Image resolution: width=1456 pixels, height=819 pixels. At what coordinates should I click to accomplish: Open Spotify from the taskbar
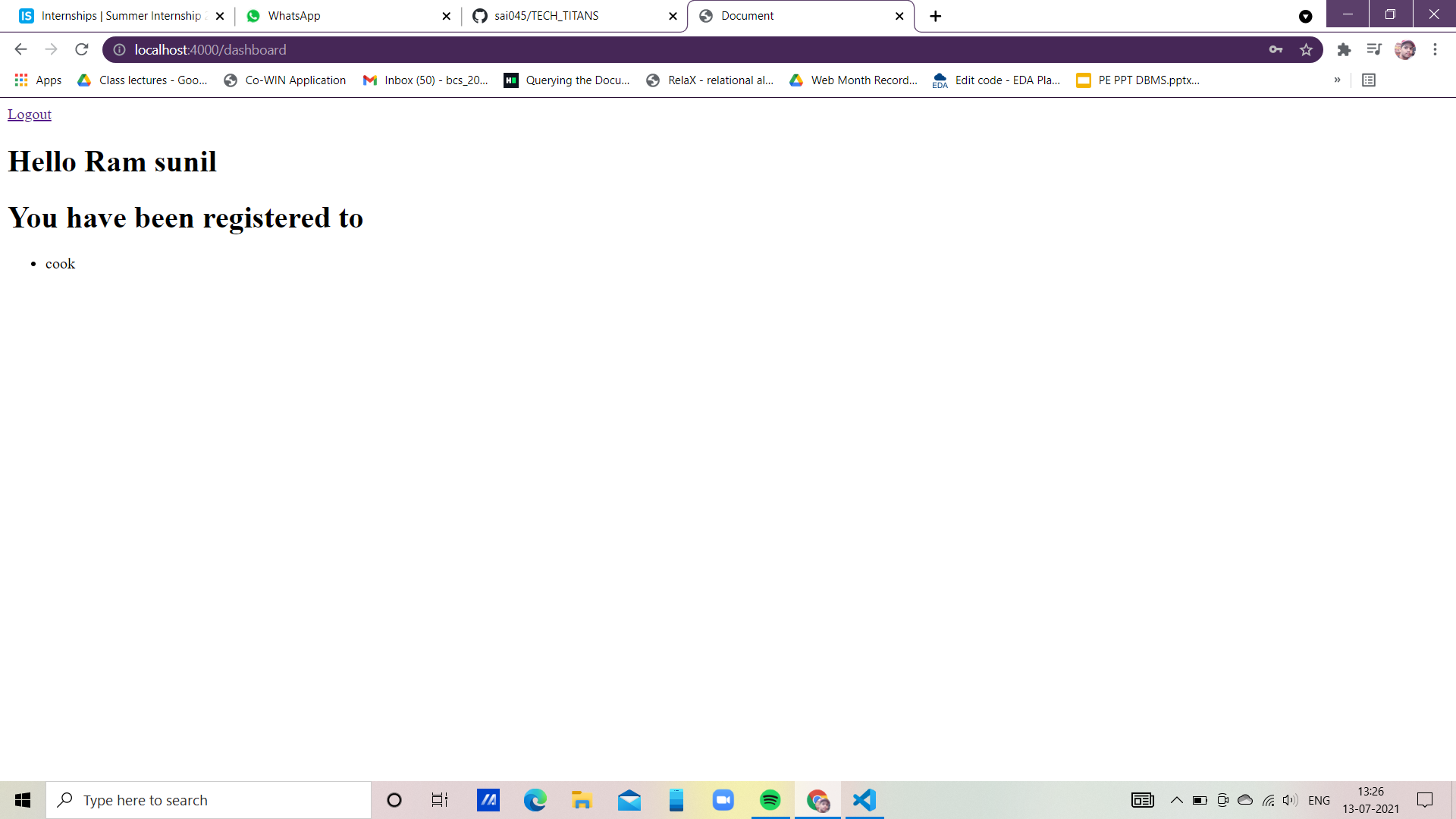pos(770,800)
